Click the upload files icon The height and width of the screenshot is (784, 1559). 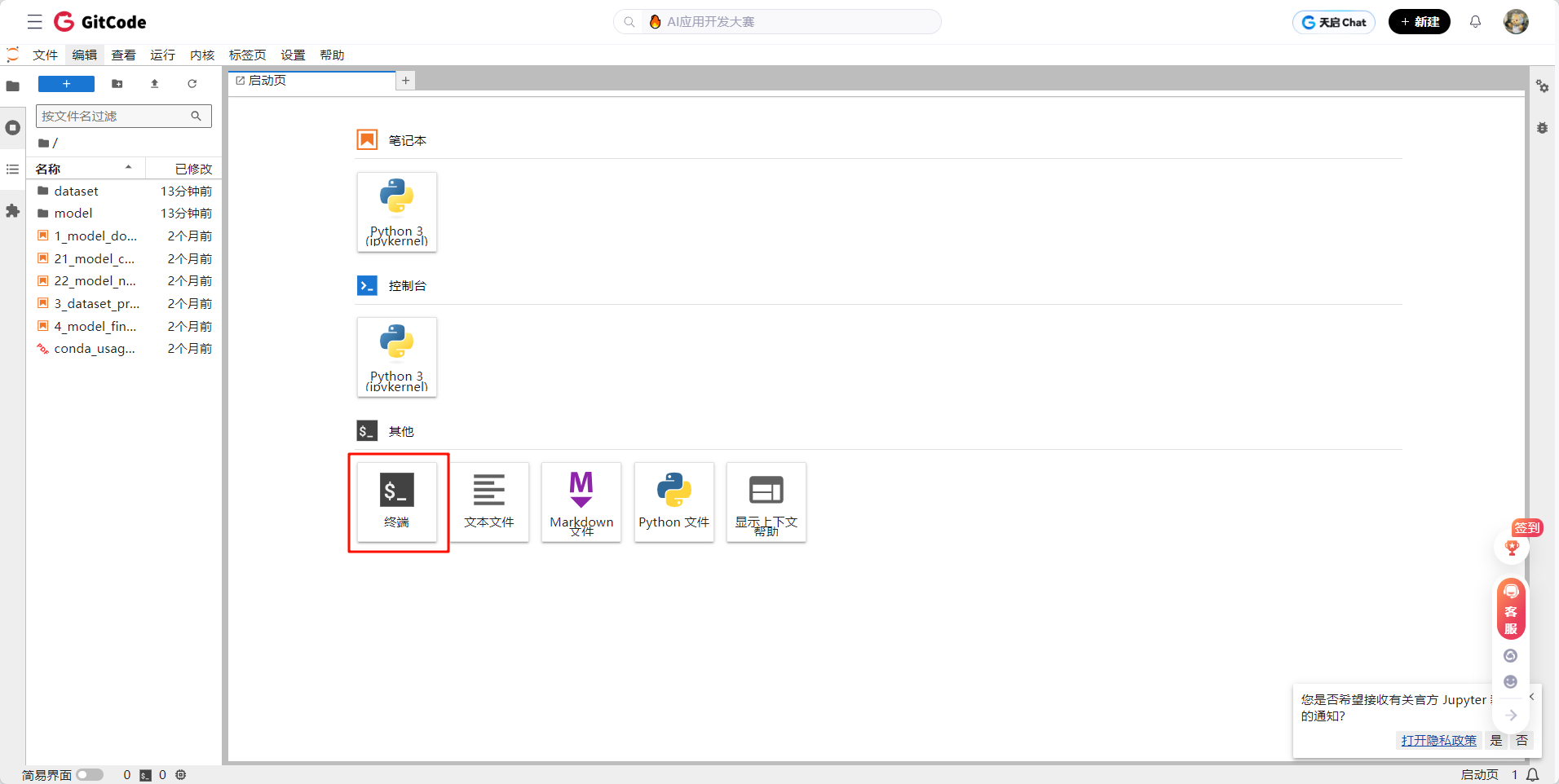(x=155, y=84)
